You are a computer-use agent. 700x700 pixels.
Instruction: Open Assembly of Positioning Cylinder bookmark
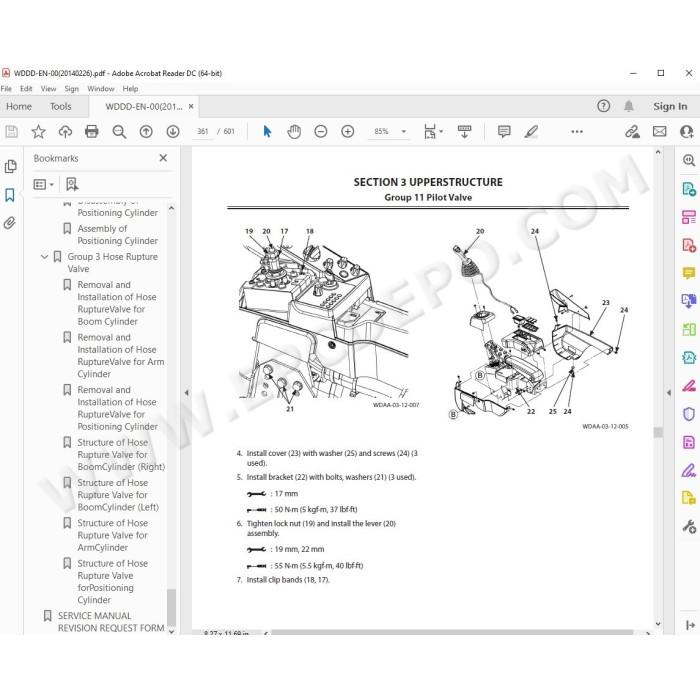click(x=117, y=235)
